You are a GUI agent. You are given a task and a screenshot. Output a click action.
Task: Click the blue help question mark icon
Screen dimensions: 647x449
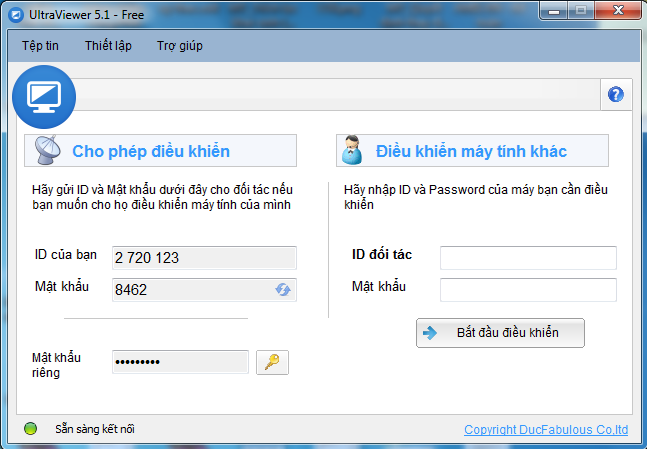pos(616,95)
